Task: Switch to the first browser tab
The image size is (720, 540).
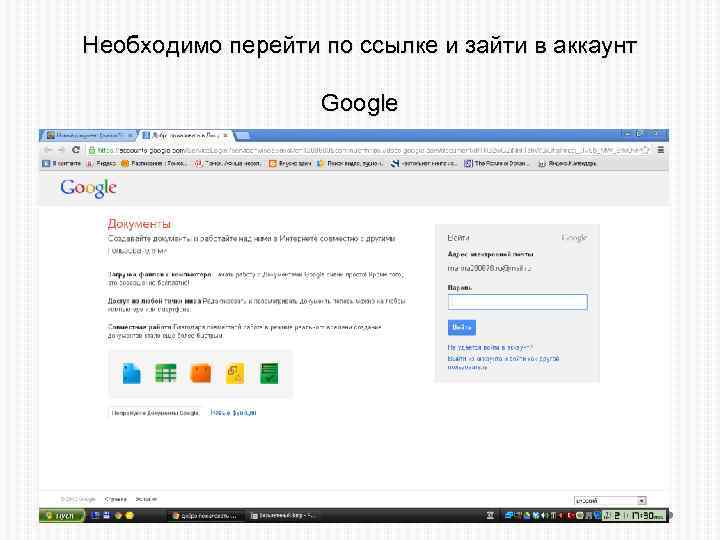Action: 89,135
